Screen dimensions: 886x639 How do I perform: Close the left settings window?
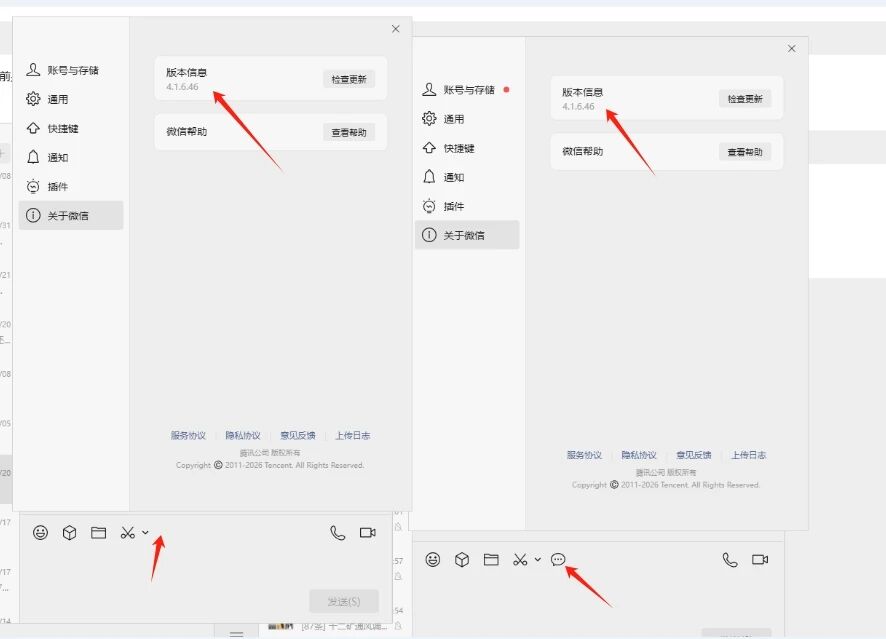tap(396, 29)
